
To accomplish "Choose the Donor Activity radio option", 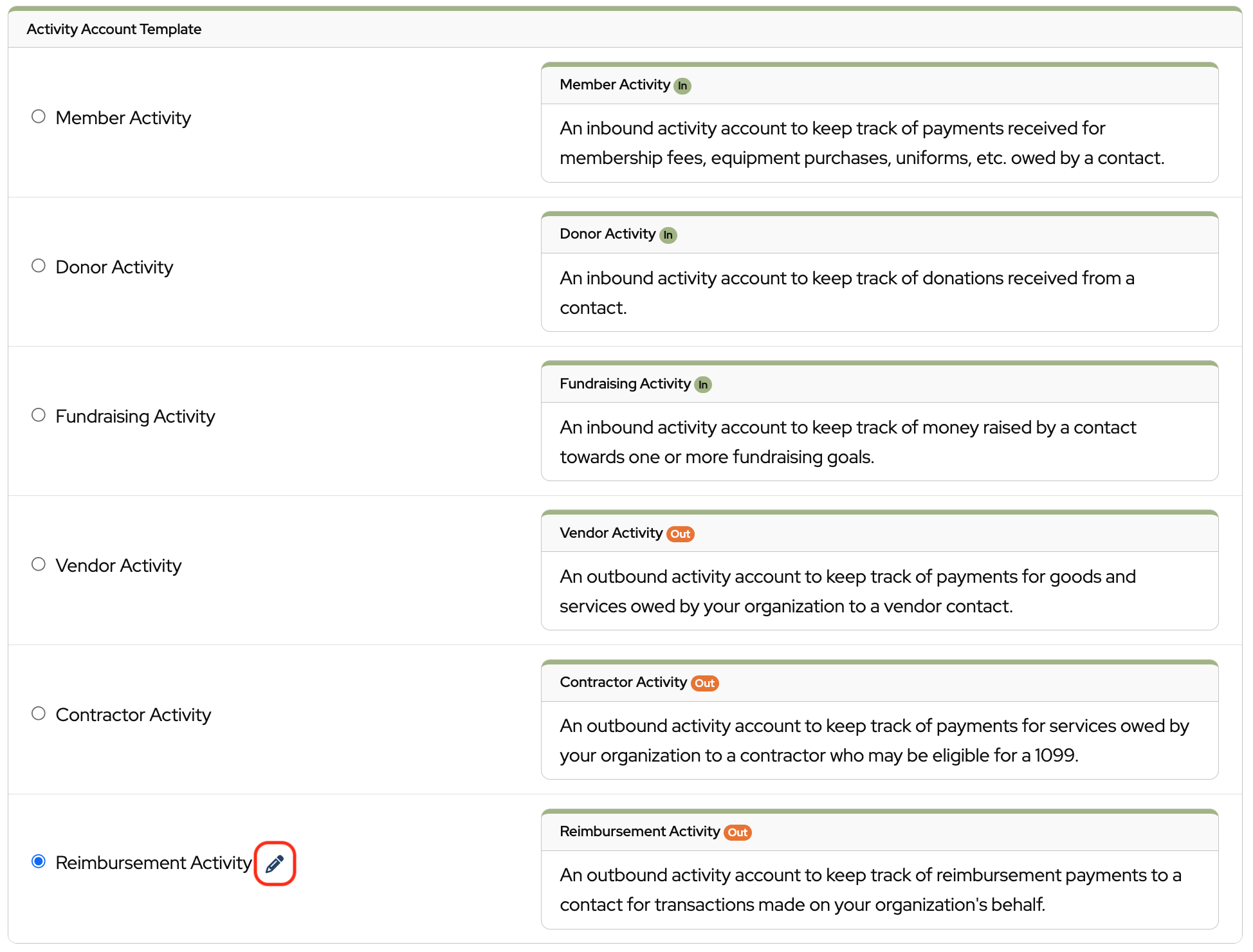I will pyautogui.click(x=39, y=266).
